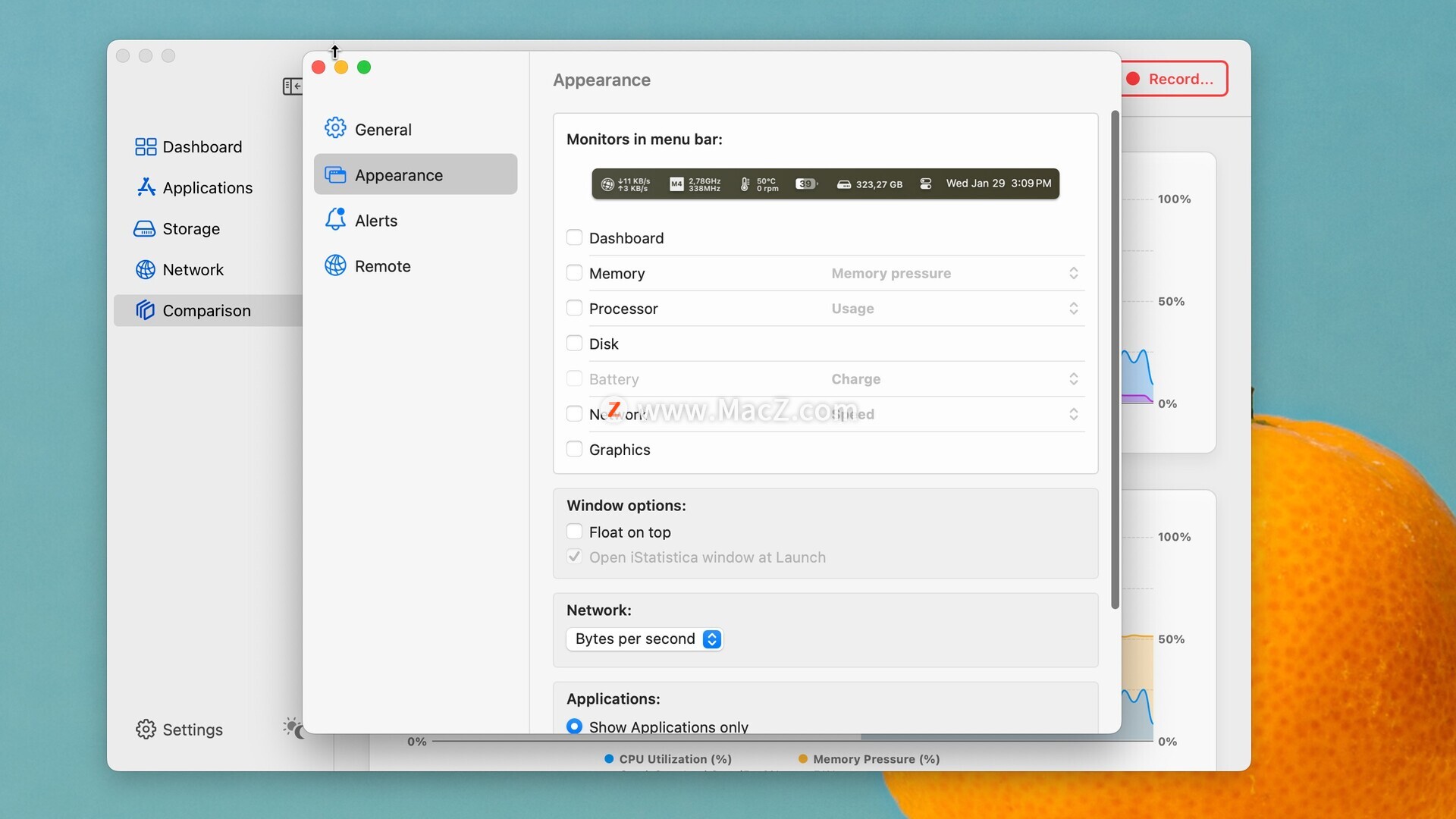1456x819 pixels.
Task: Select the Appearance settings tab
Action: pos(416,174)
